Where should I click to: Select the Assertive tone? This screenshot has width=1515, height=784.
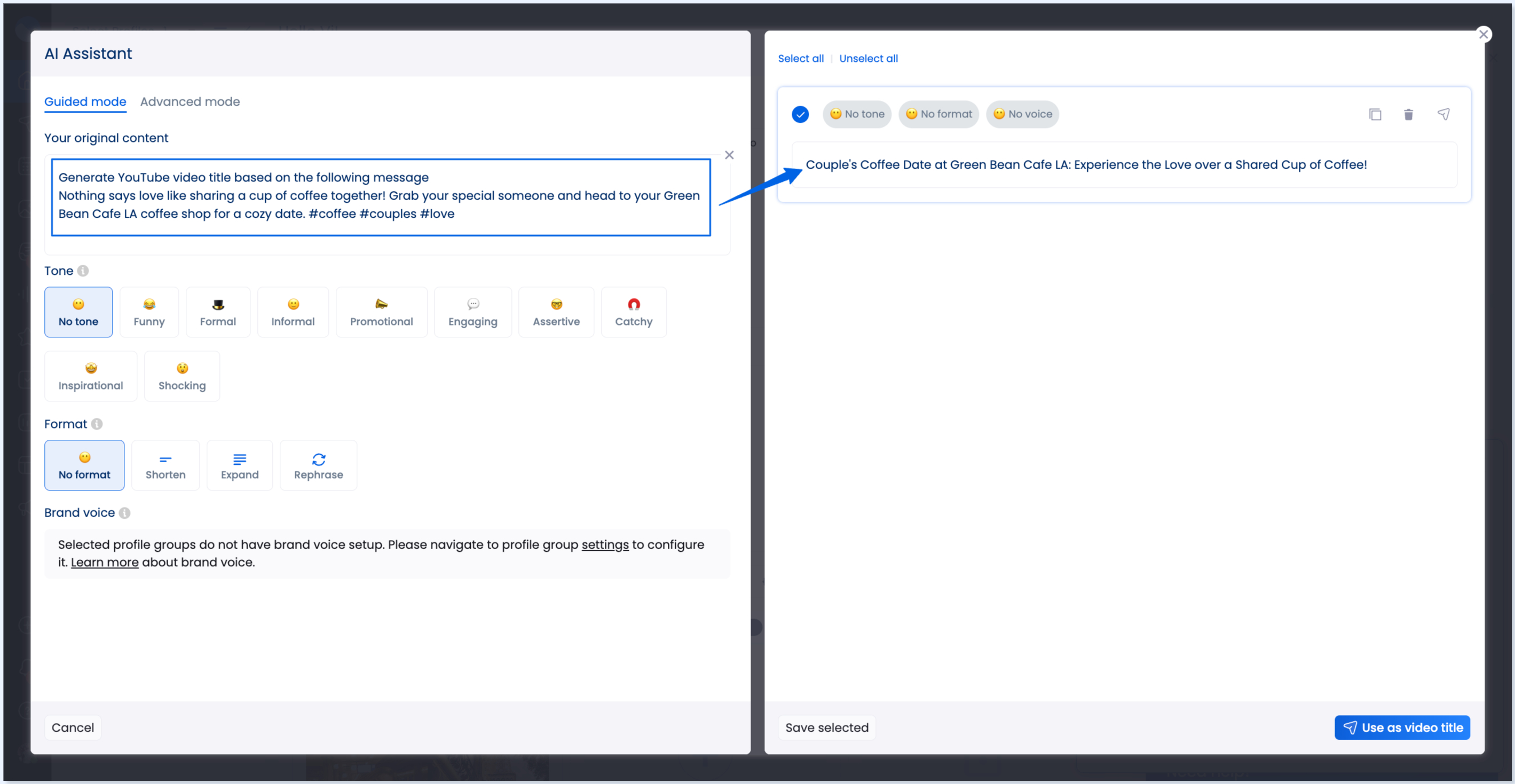pos(556,312)
